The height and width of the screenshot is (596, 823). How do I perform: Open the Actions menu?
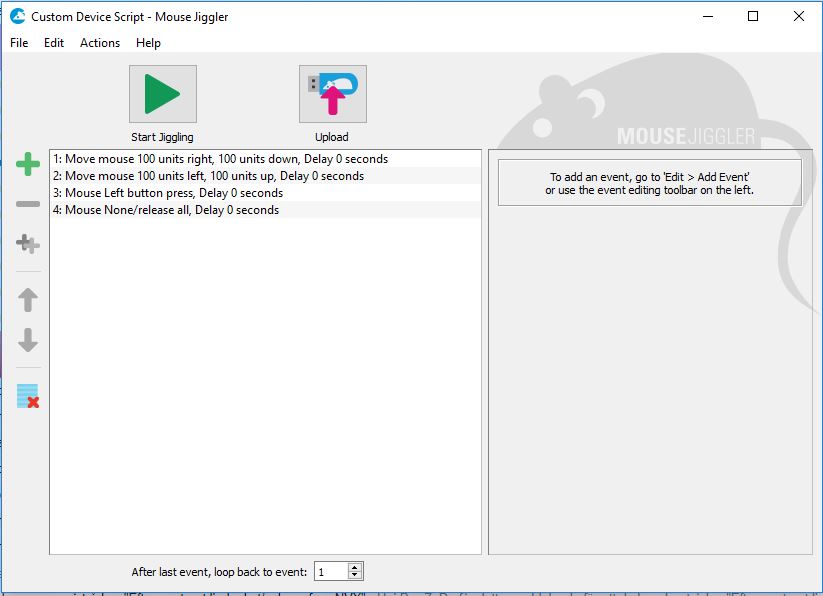(x=100, y=43)
